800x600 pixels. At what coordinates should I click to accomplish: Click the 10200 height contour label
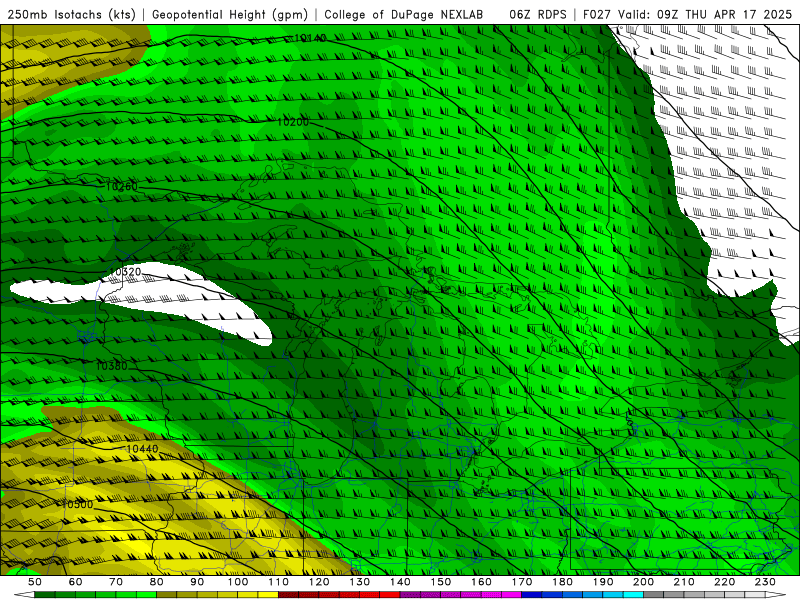click(293, 122)
